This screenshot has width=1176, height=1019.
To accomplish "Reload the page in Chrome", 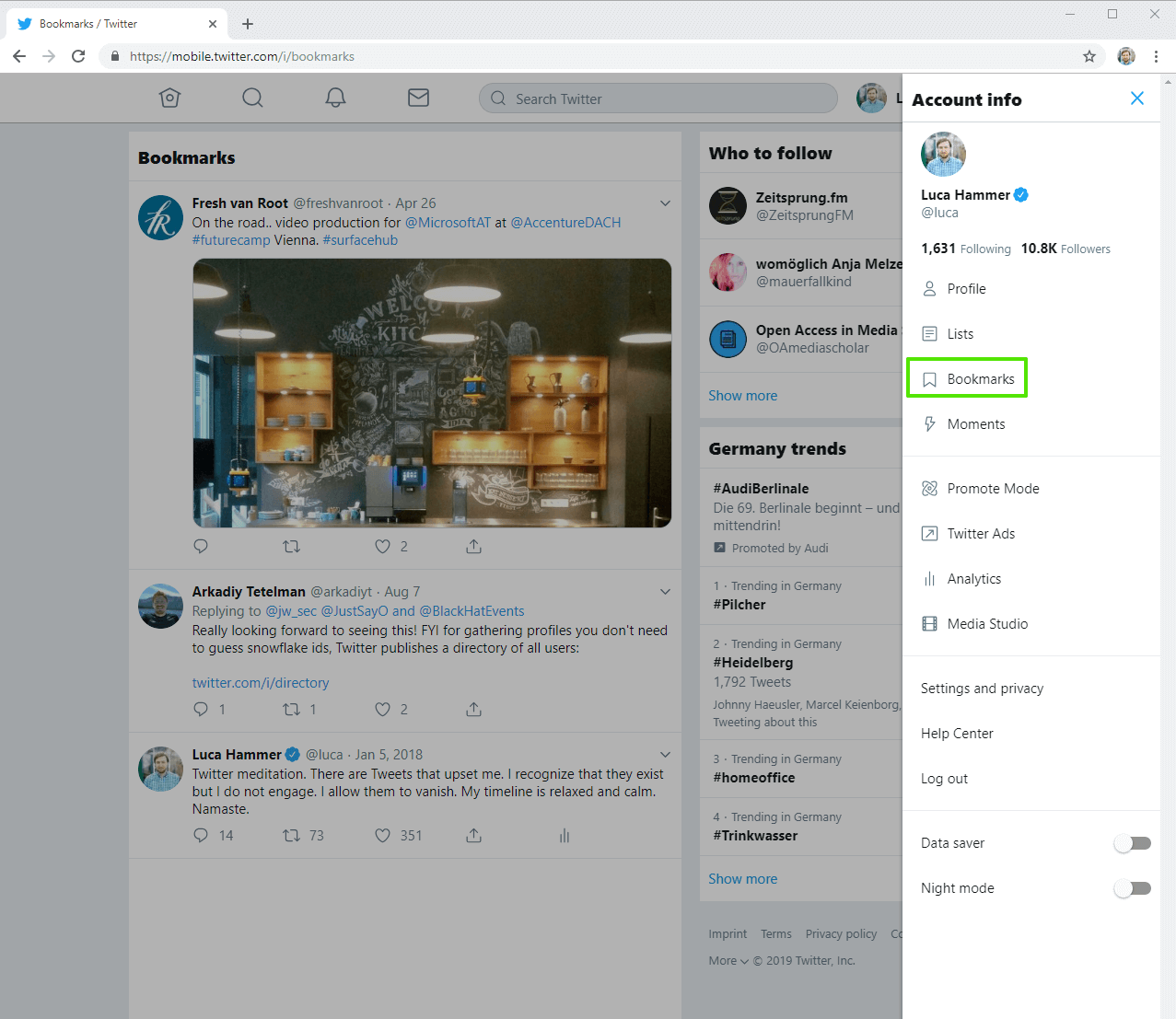I will [78, 56].
